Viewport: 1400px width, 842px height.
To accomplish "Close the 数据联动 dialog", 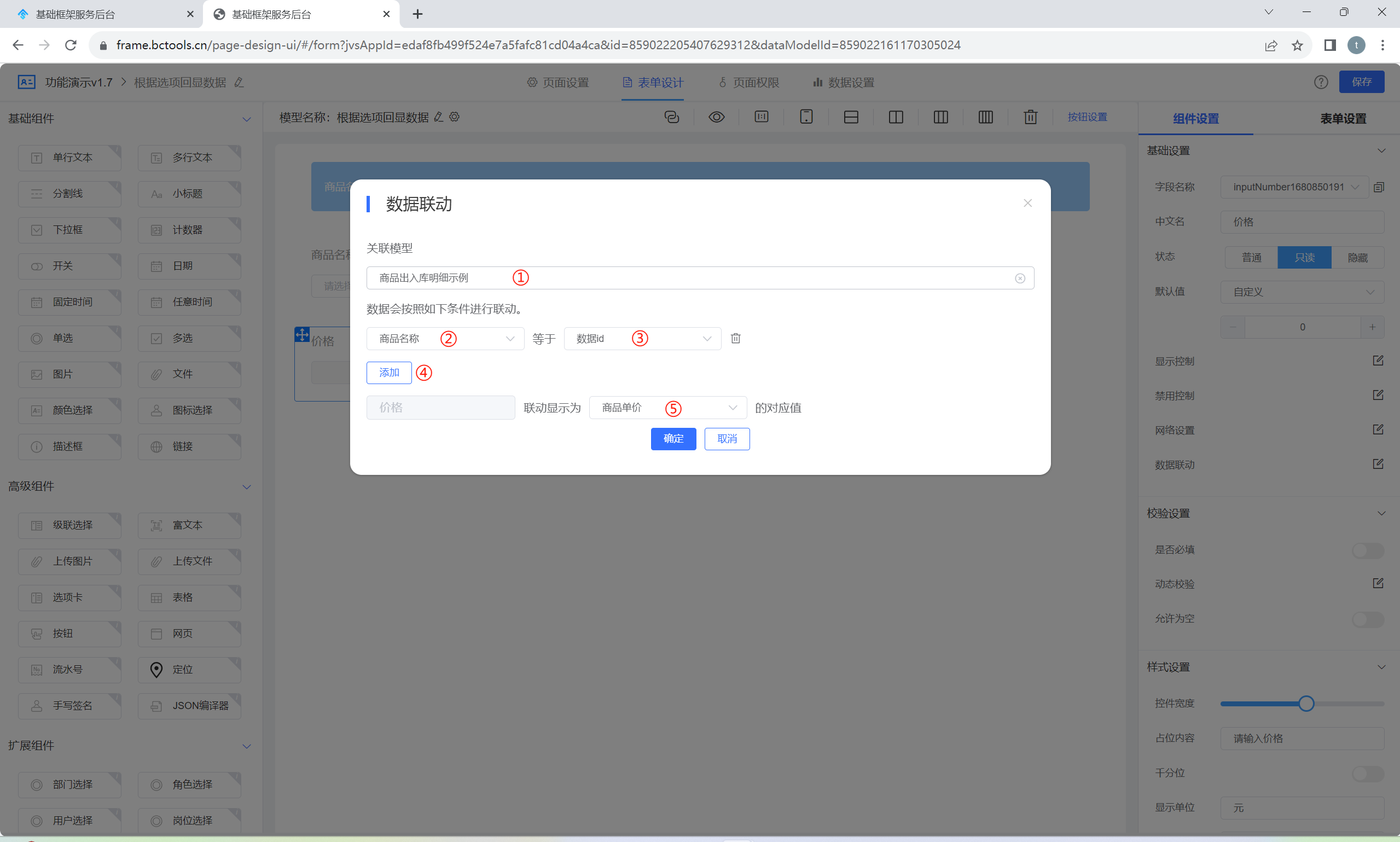I will click(1027, 203).
